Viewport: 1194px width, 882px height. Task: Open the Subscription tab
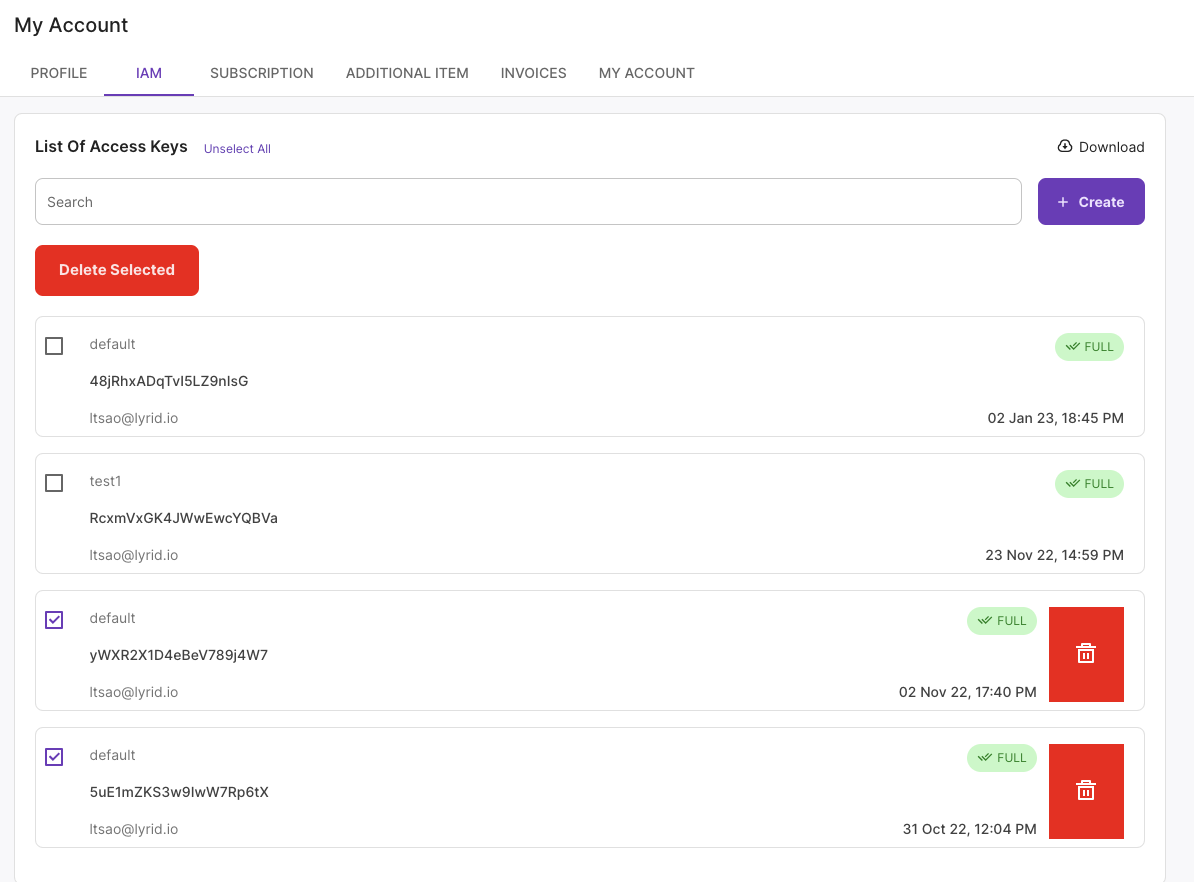[x=262, y=73]
